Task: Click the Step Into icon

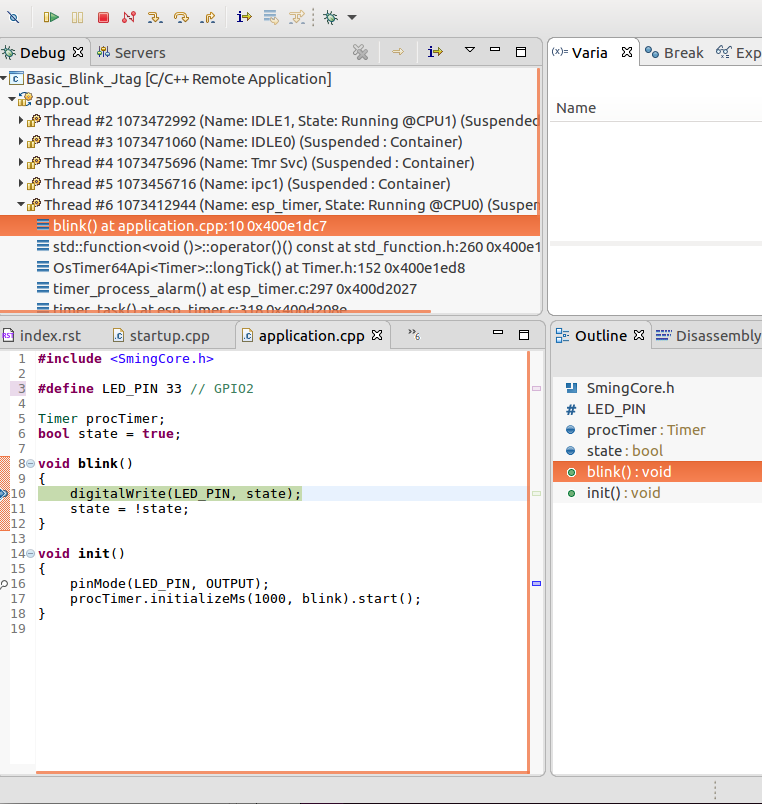Action: pos(155,17)
